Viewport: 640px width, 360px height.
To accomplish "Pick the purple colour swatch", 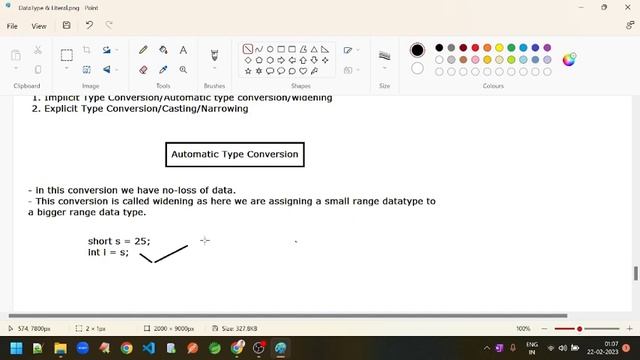I will pyautogui.click(x=547, y=48).
